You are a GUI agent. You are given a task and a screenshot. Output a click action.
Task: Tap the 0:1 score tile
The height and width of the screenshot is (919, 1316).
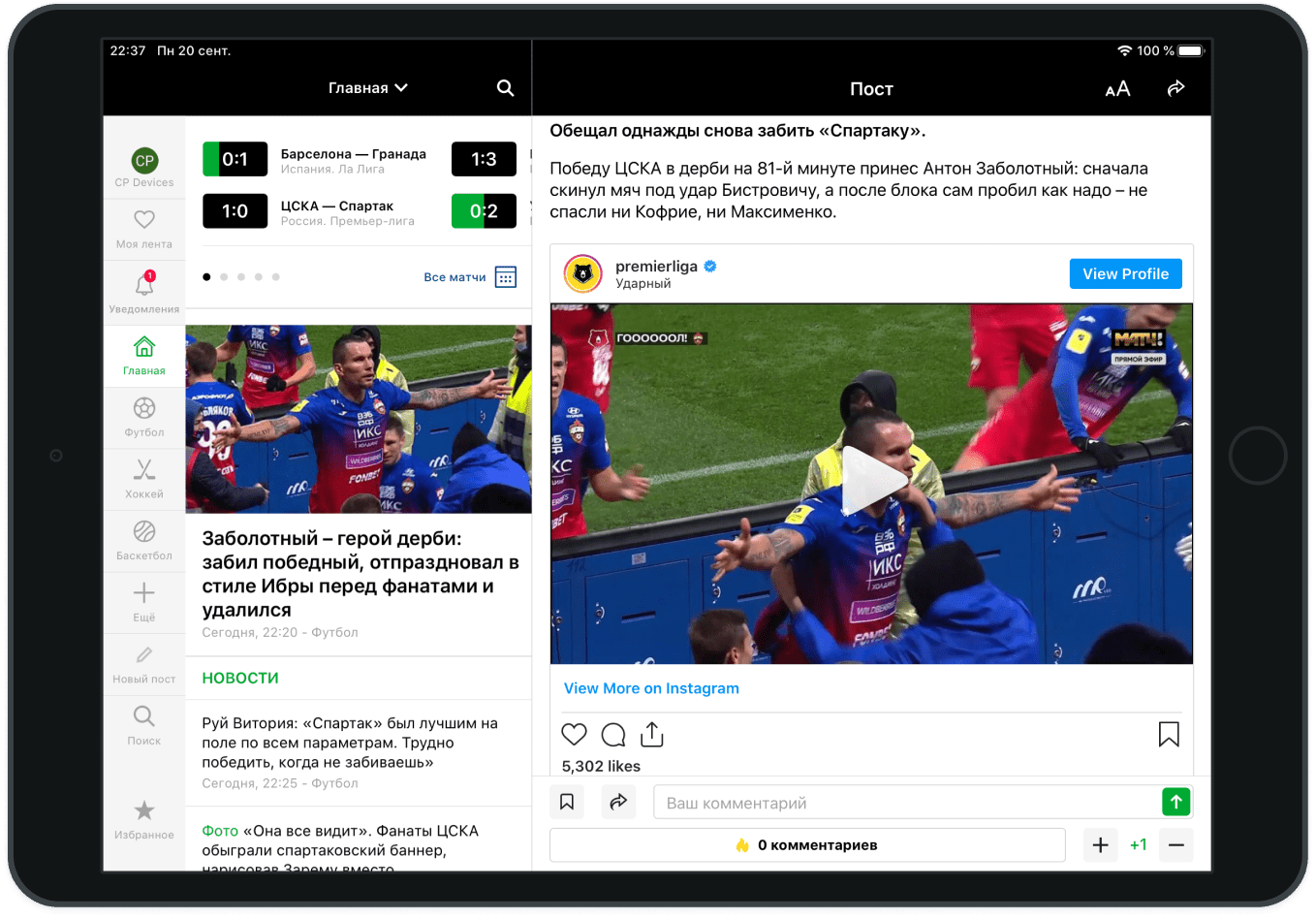pyautogui.click(x=235, y=159)
